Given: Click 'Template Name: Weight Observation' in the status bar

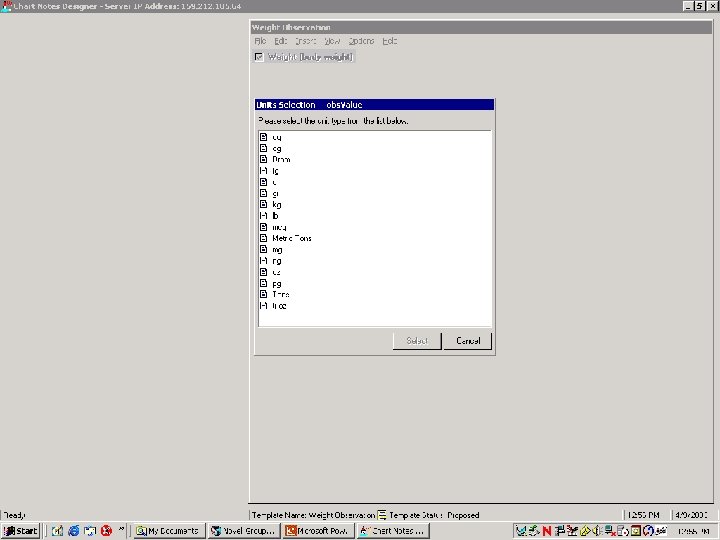Looking at the screenshot, I should click(x=313, y=515).
